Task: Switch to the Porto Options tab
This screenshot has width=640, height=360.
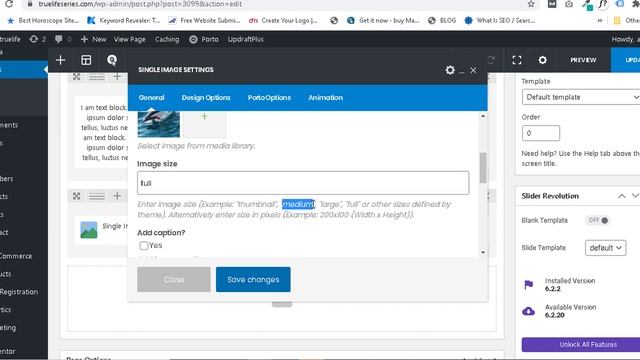Action: point(269,98)
